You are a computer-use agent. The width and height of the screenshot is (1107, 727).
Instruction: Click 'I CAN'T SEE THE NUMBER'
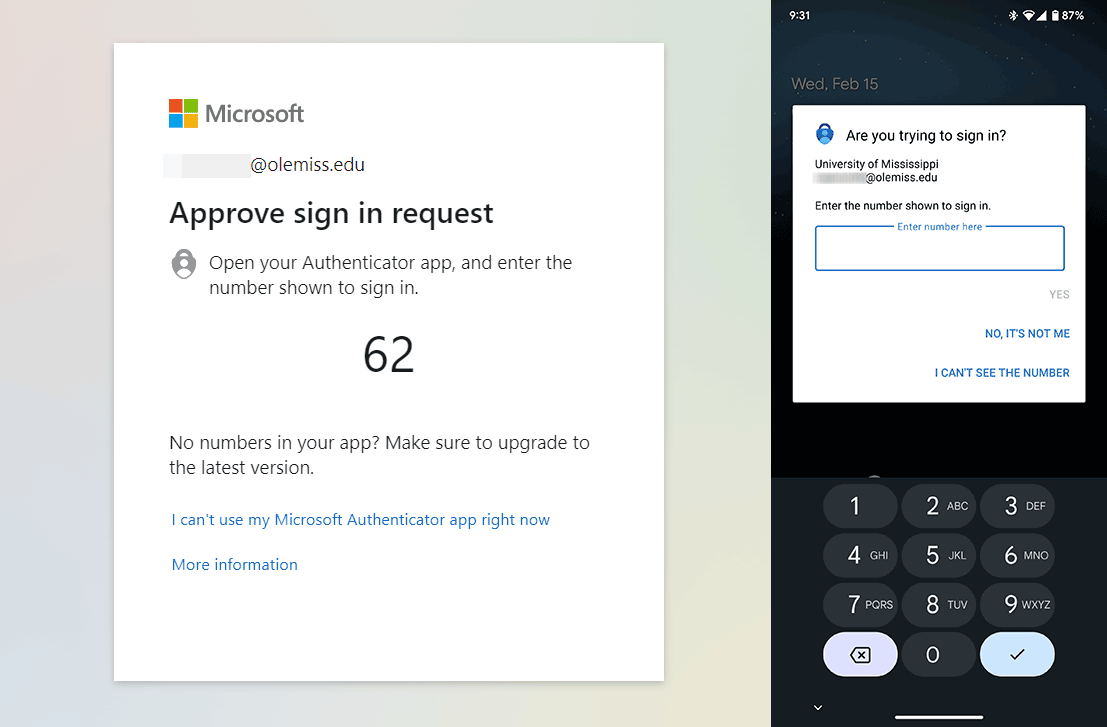coord(1002,372)
